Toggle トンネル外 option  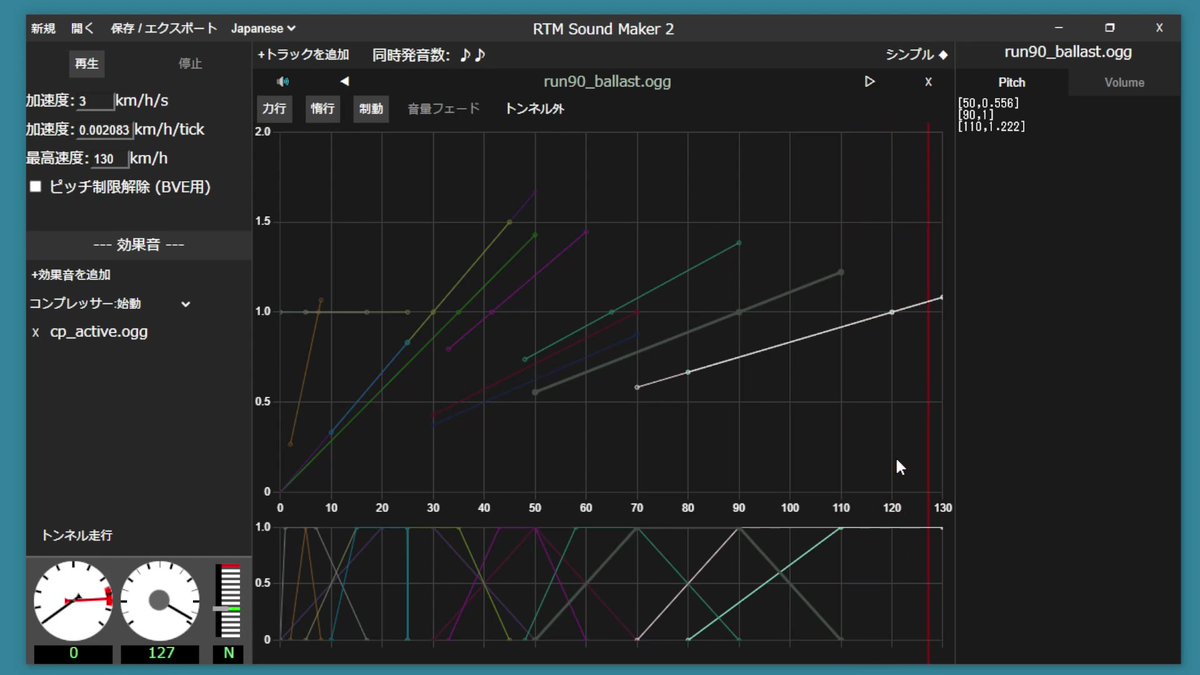535,109
